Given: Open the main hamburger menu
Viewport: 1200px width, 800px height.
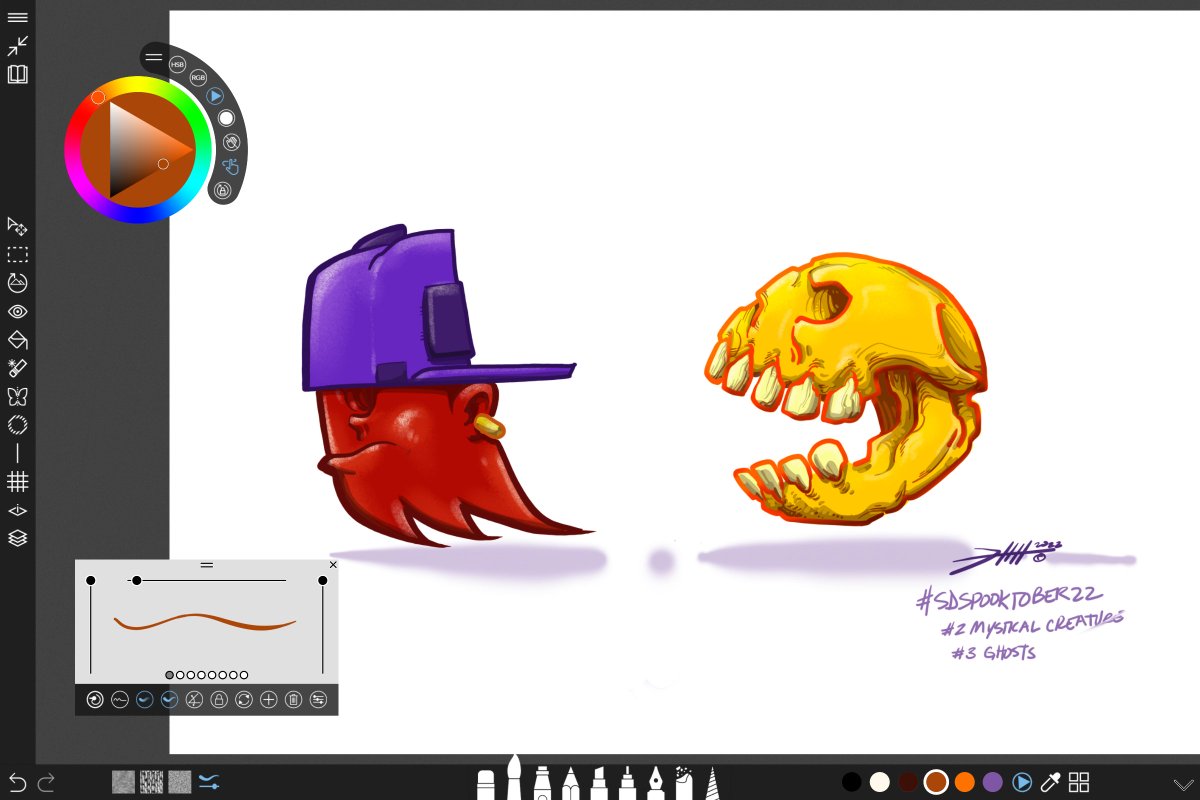Looking at the screenshot, I should pos(17,18).
